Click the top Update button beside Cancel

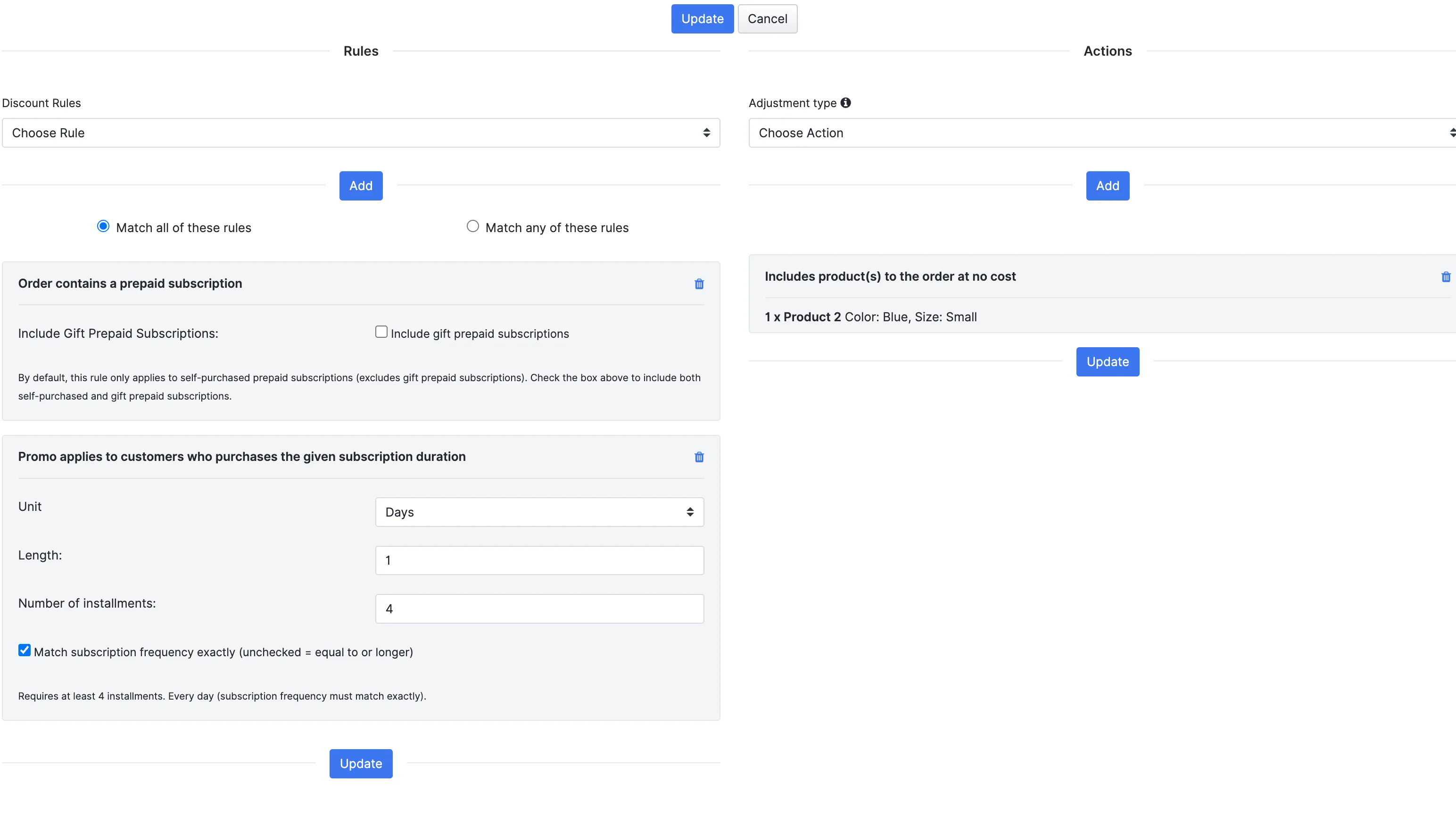pyautogui.click(x=702, y=19)
